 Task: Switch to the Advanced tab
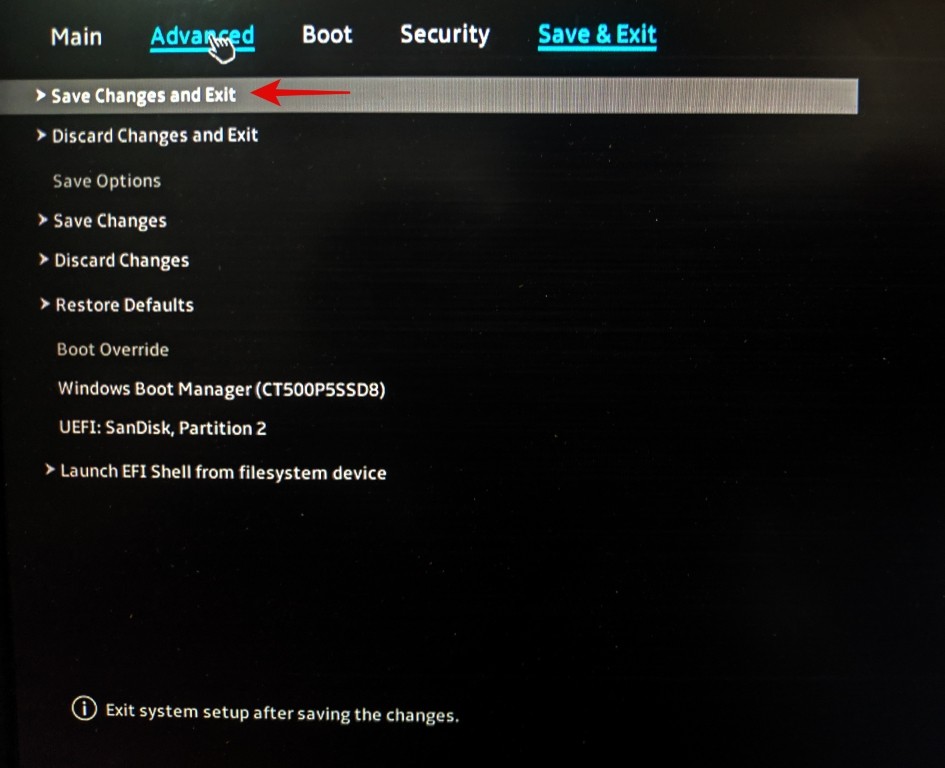[202, 36]
